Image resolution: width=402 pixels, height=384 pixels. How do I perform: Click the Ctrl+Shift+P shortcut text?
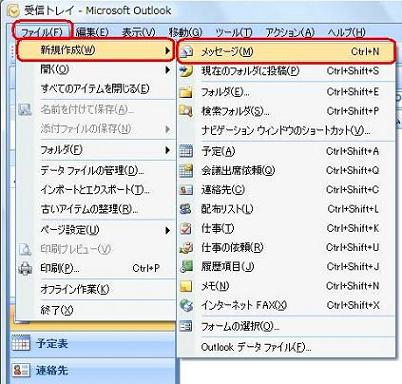pos(353,111)
